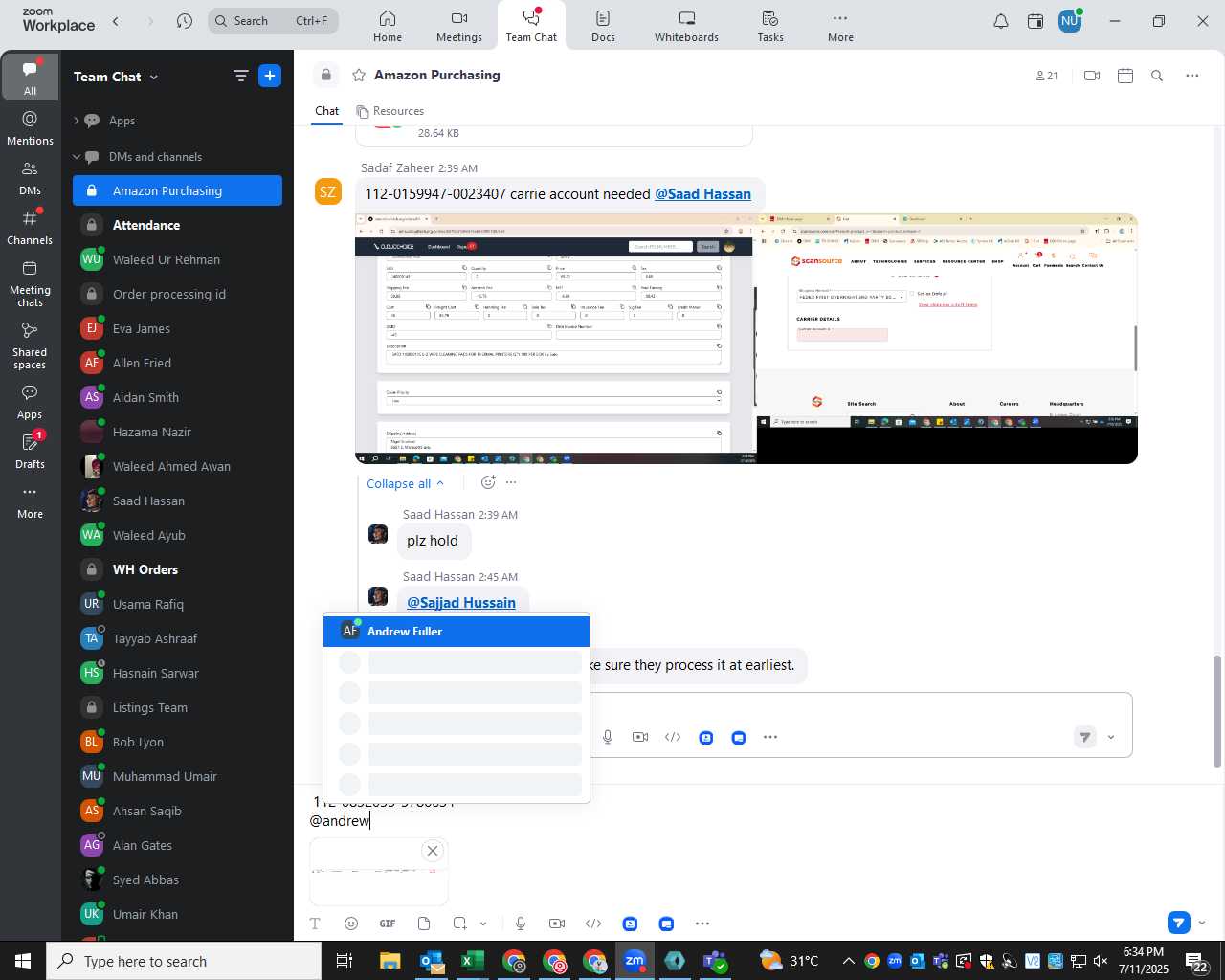
Task: Attach a file in the composer
Action: pyautogui.click(x=424, y=924)
